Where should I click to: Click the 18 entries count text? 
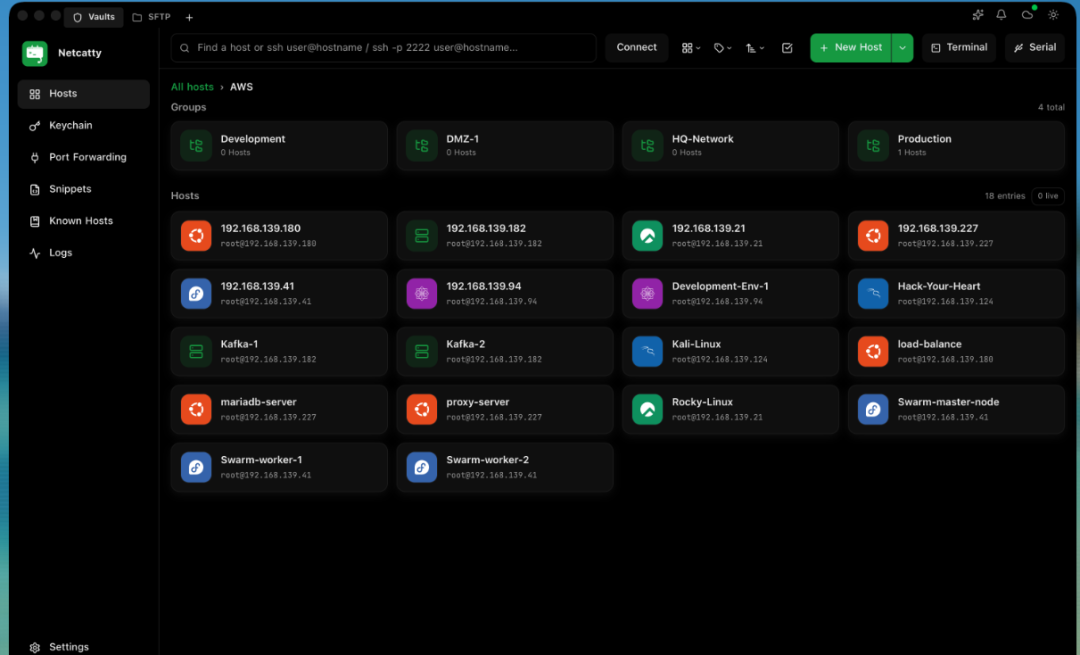point(1004,196)
